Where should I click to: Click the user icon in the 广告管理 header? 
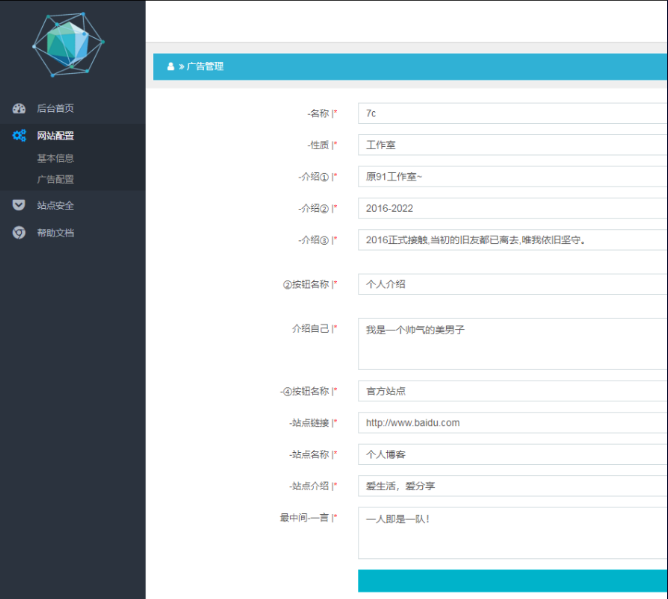click(x=170, y=67)
